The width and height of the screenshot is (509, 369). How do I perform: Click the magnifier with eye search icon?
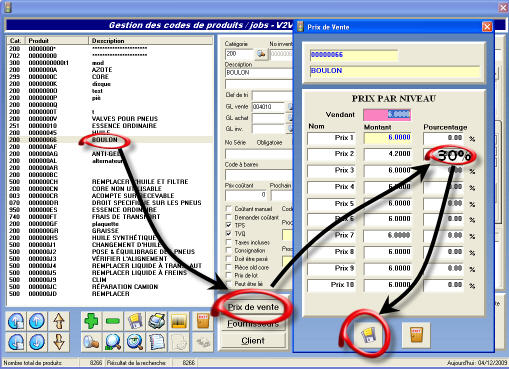pos(135,342)
